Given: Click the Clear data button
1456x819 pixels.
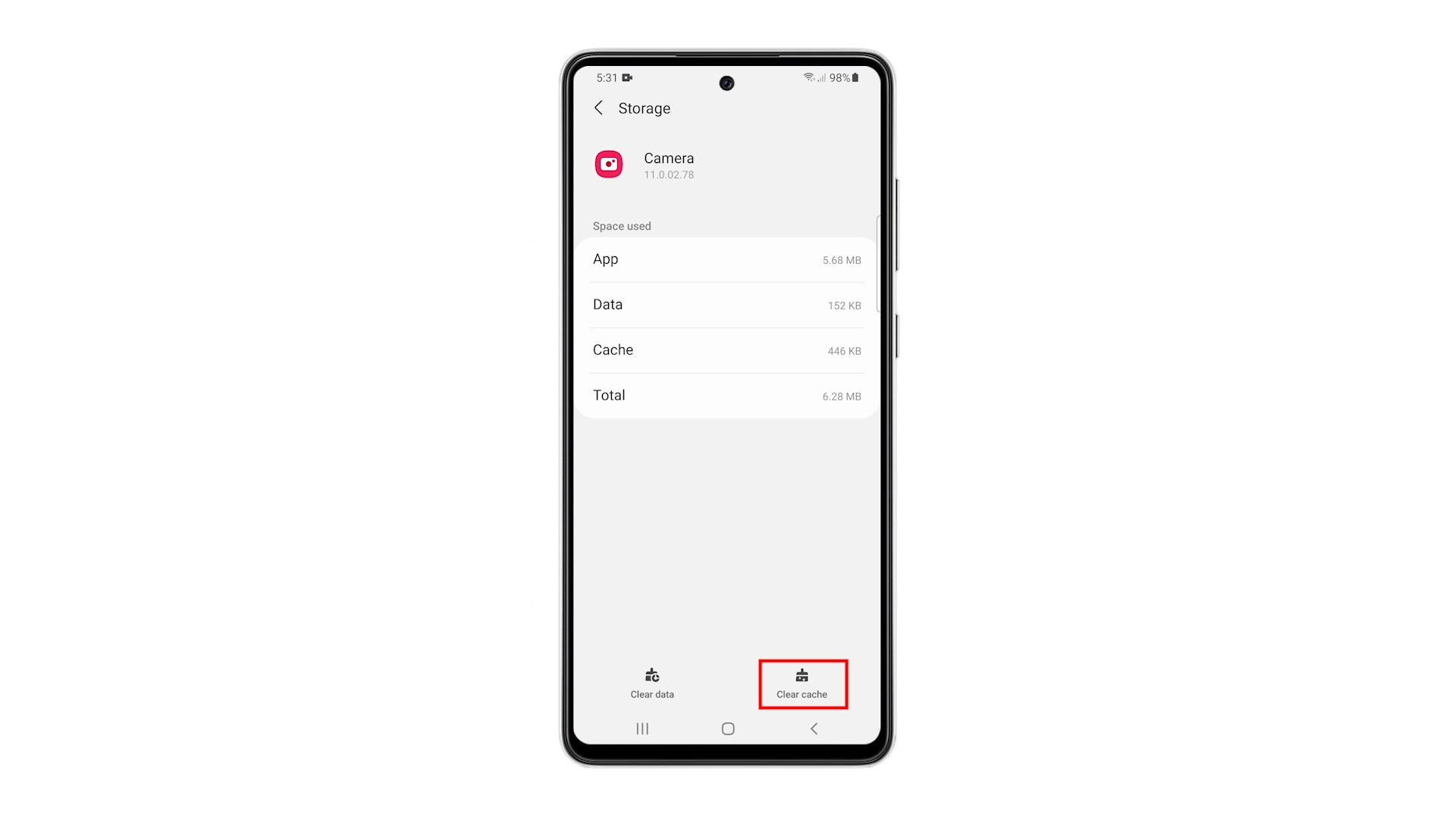Looking at the screenshot, I should coord(652,683).
